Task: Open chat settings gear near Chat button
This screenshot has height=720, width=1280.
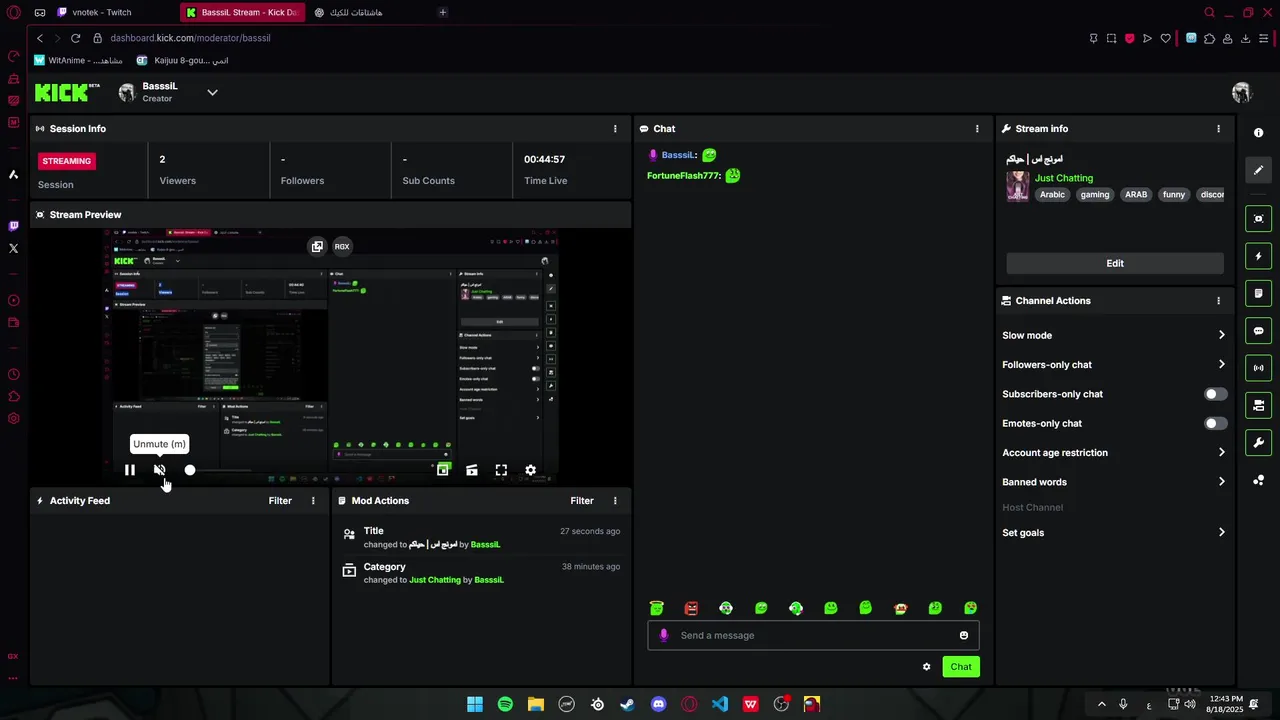Action: click(926, 667)
